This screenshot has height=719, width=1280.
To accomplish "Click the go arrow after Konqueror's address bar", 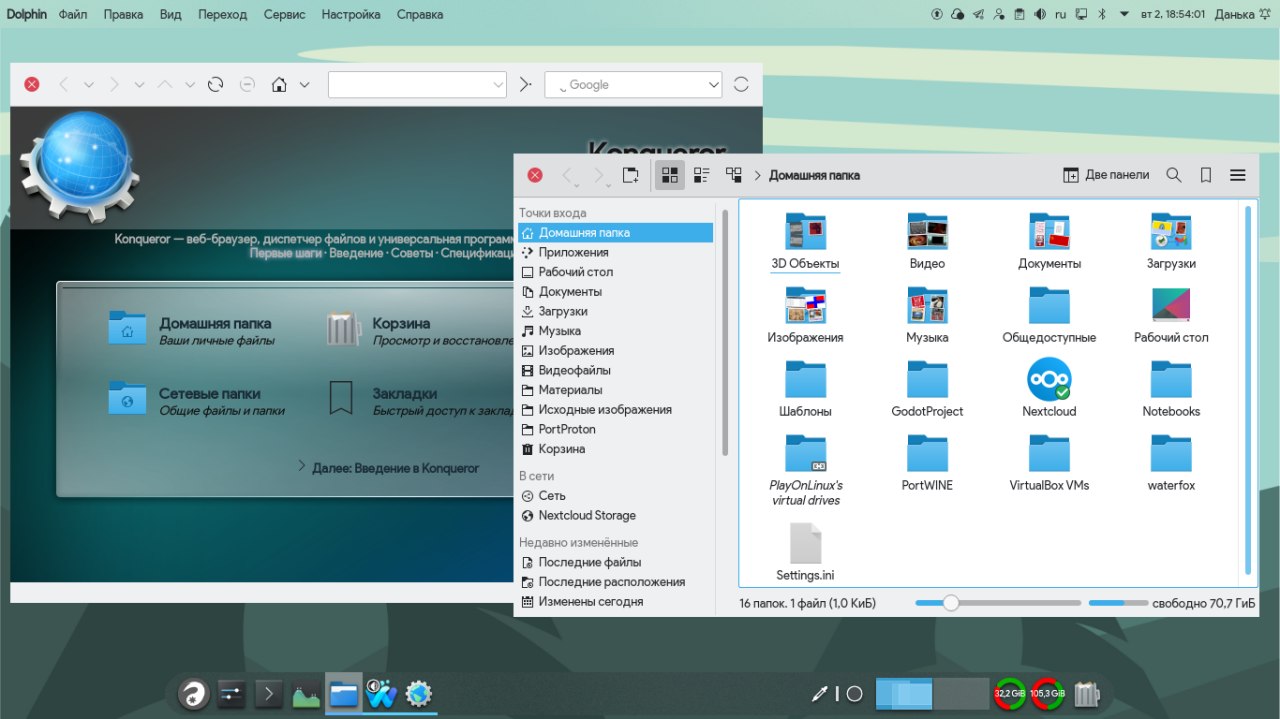I will [x=526, y=85].
